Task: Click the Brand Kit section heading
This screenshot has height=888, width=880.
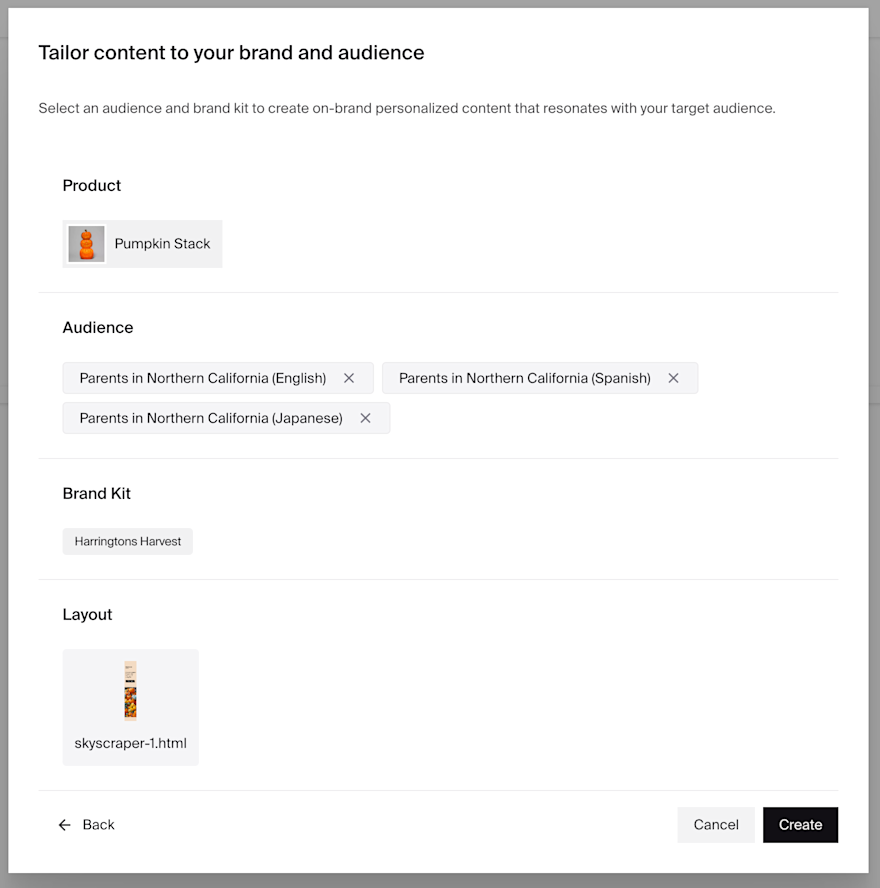Action: 96,493
